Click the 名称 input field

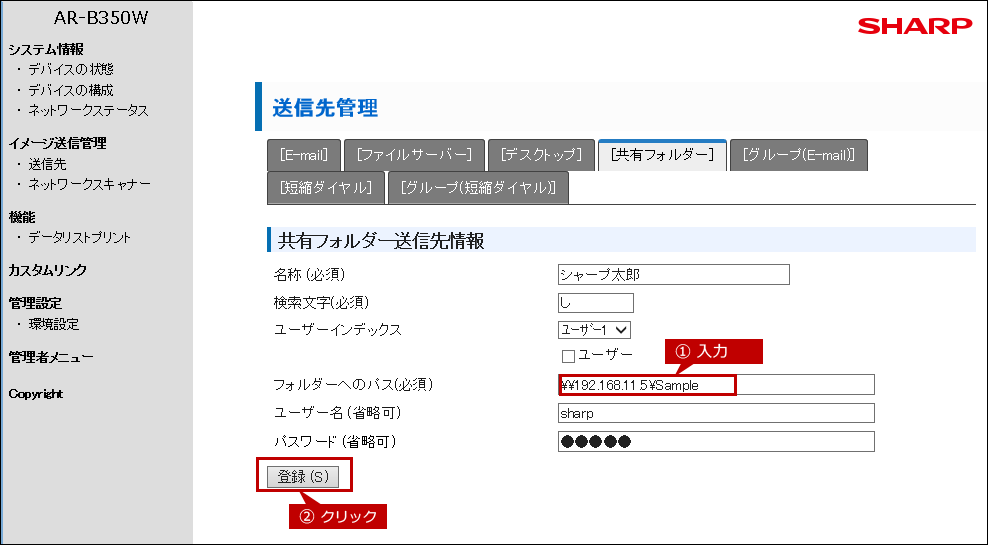[673, 275]
